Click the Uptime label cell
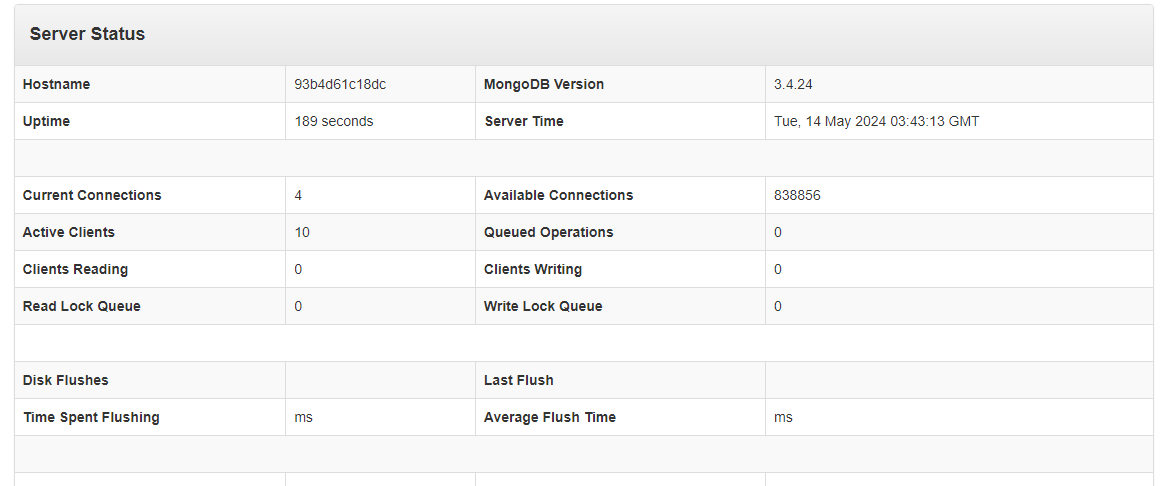 tap(150, 121)
